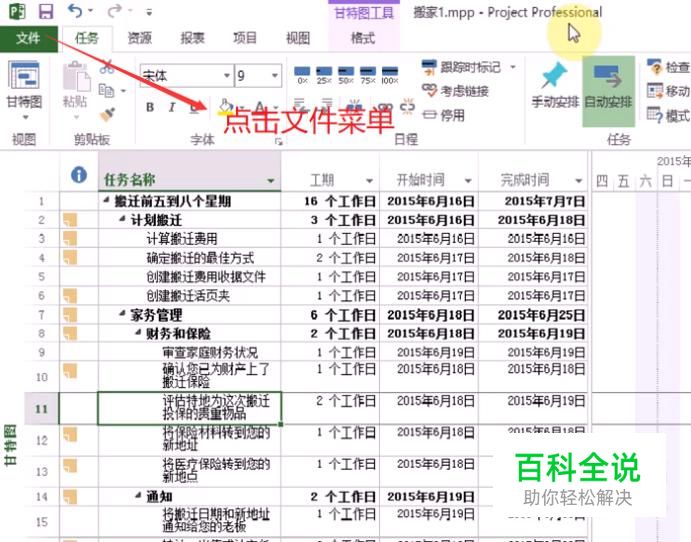The image size is (691, 542).
Task: Open Task Name column filter dropdown
Action: click(x=271, y=181)
